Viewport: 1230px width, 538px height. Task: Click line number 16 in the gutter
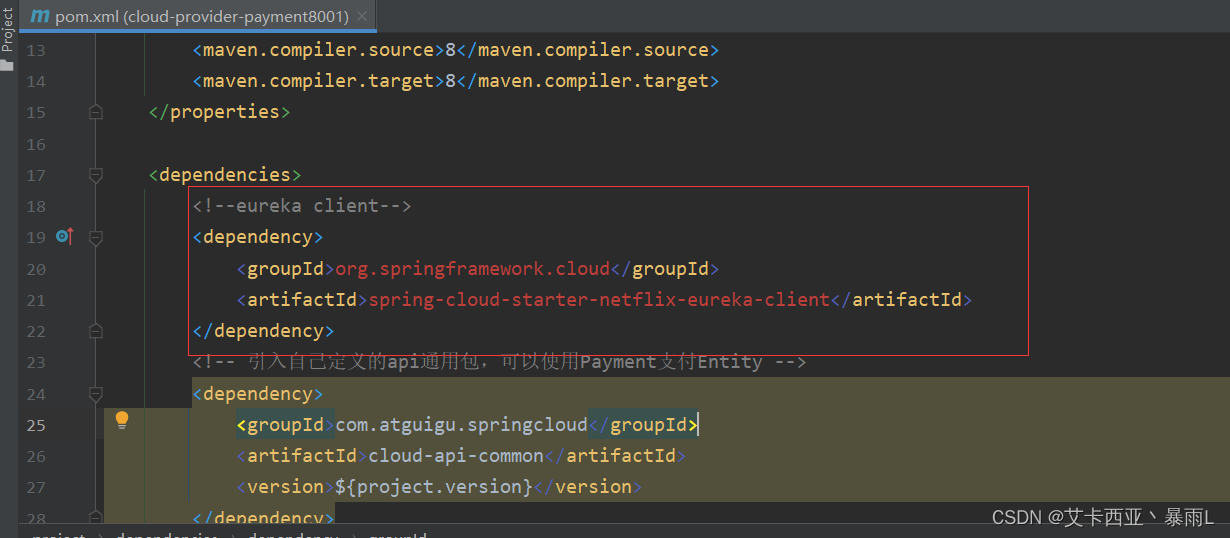click(35, 144)
